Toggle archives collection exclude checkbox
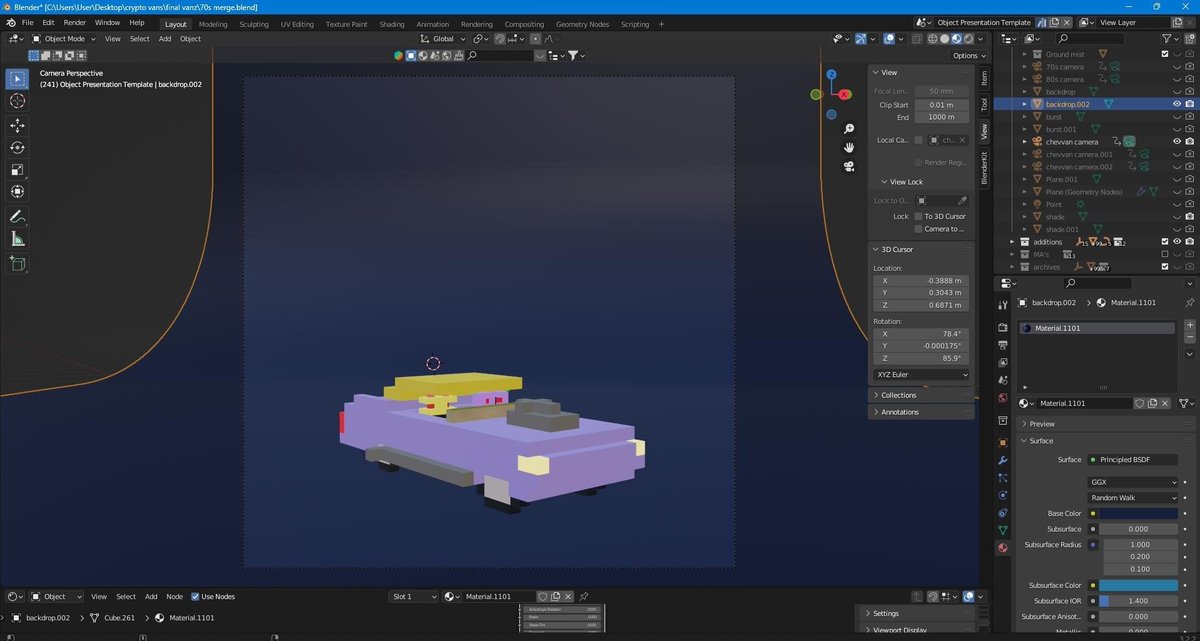This screenshot has width=1200, height=641. [x=1165, y=267]
